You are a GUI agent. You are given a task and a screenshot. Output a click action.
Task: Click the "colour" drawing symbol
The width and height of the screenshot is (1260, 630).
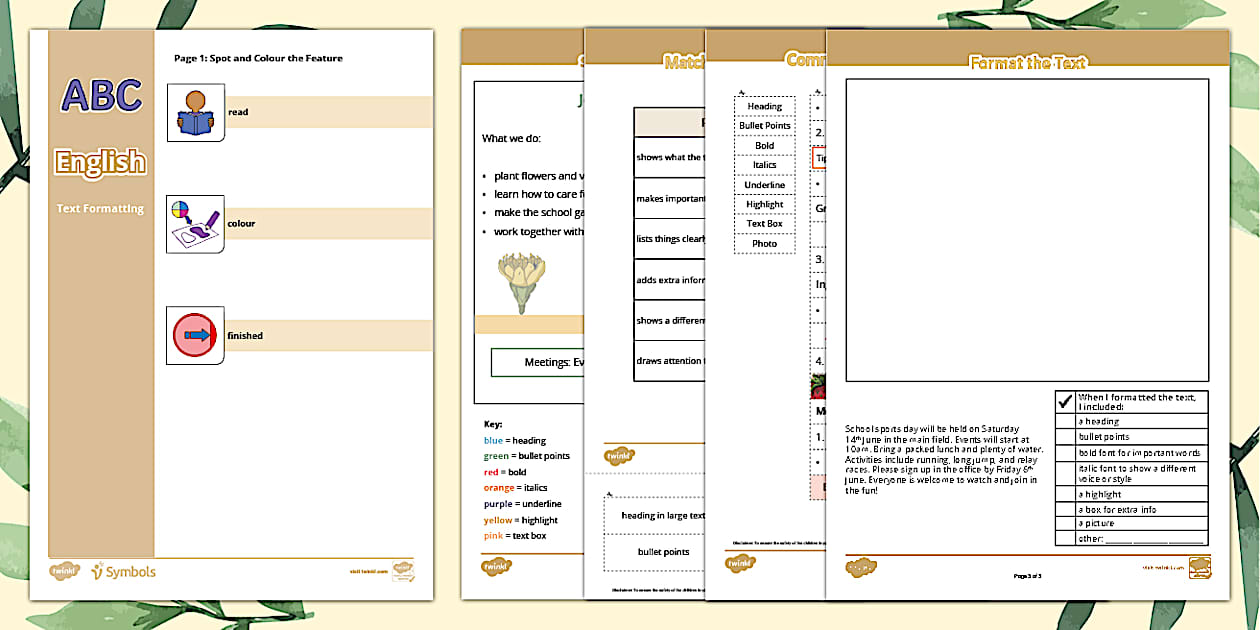pyautogui.click(x=195, y=223)
